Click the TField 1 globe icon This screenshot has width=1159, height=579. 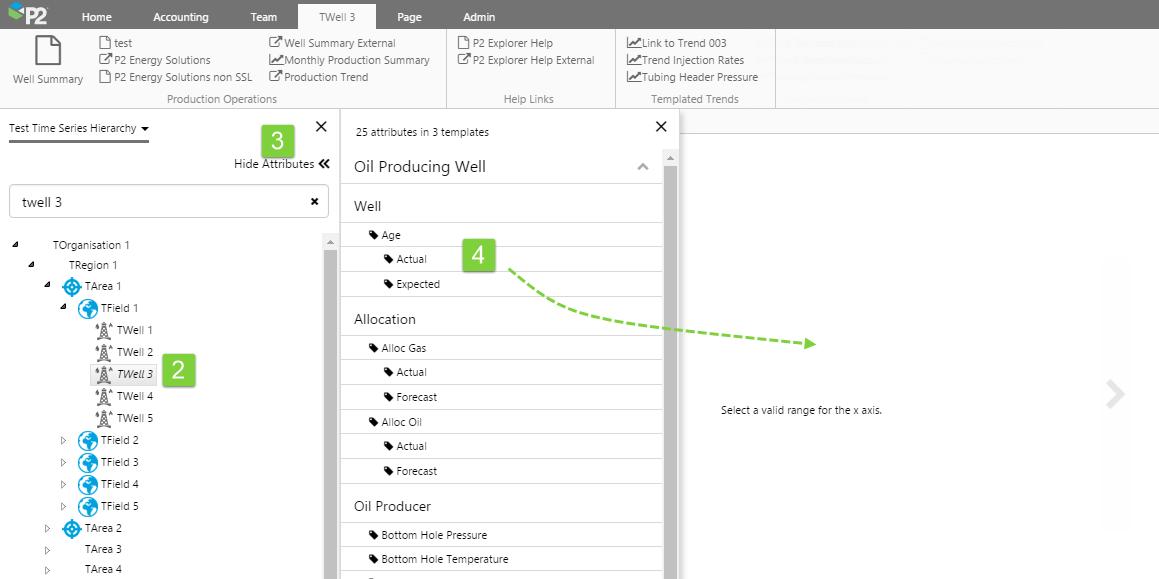pos(88,308)
